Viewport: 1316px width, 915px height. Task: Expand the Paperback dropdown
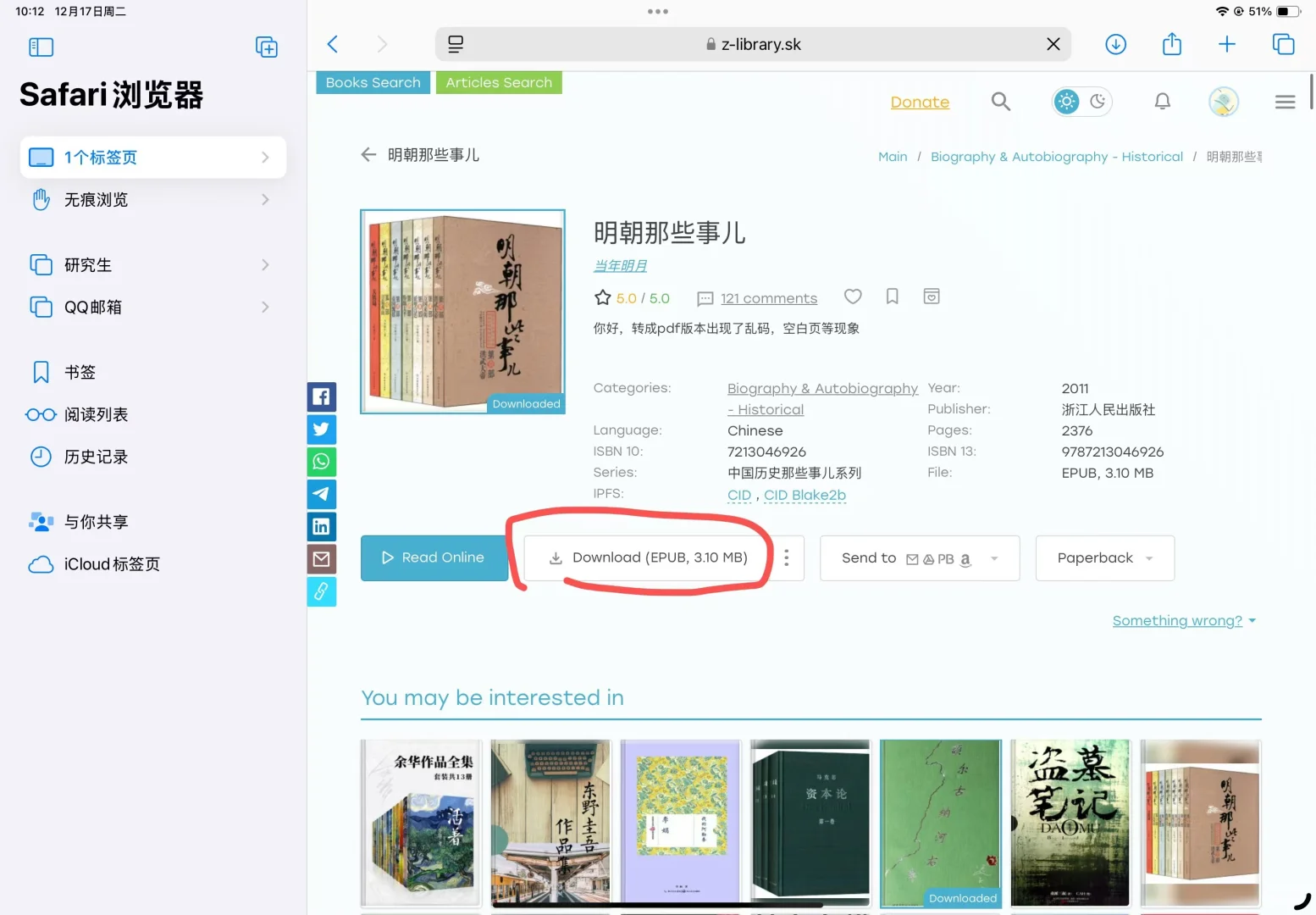tap(1104, 557)
